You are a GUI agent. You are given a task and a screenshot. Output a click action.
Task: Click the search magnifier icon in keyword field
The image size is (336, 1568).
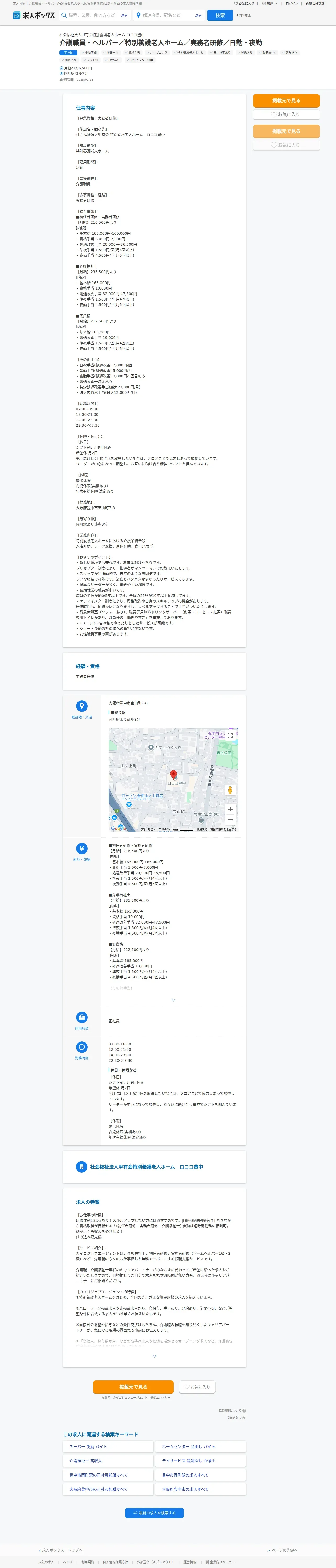pyautogui.click(x=64, y=15)
